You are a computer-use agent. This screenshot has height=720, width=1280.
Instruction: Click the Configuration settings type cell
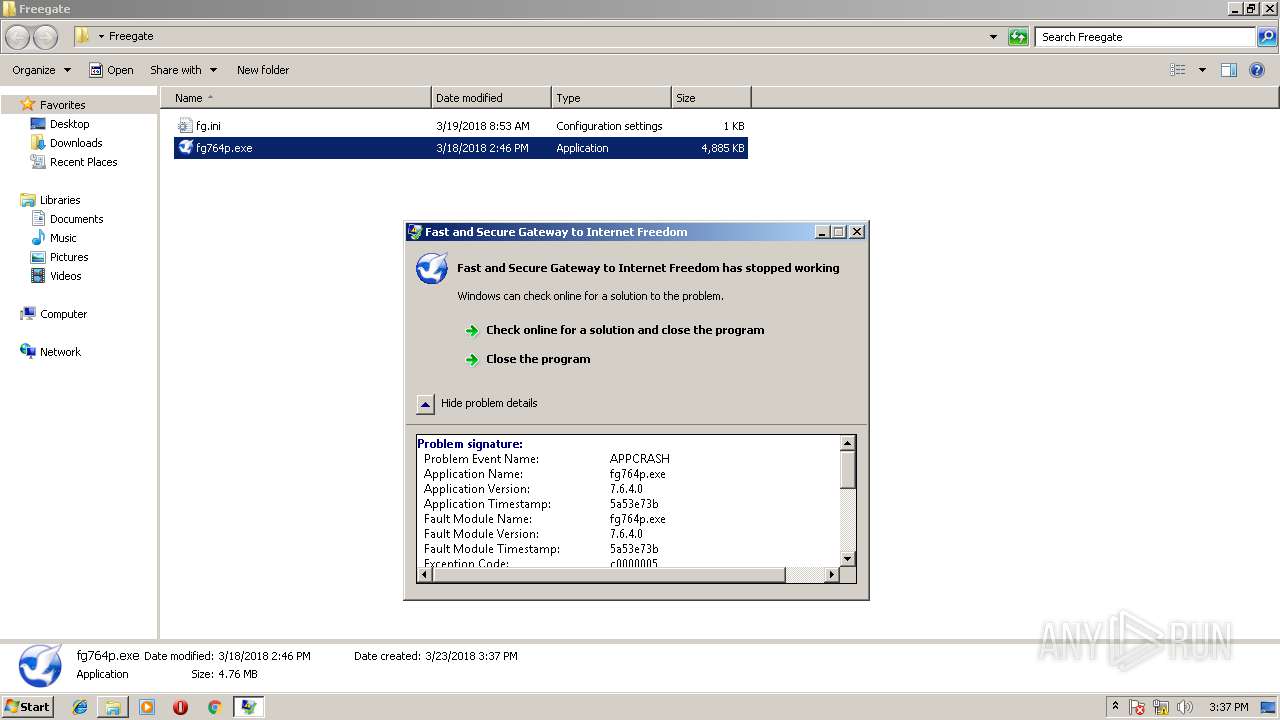tap(609, 126)
